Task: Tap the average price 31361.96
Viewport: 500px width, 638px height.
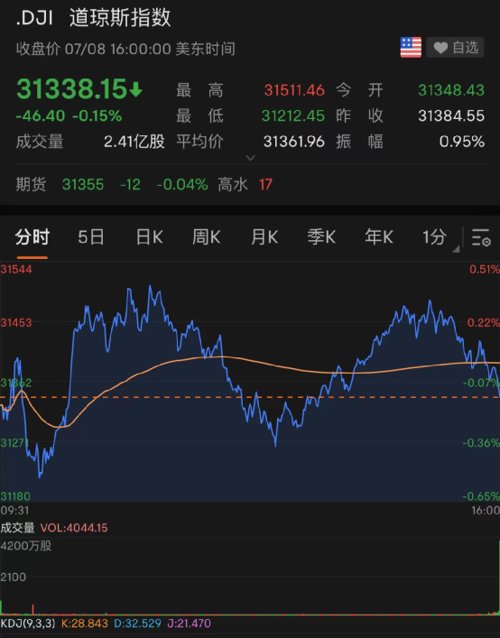Action: click(x=294, y=142)
